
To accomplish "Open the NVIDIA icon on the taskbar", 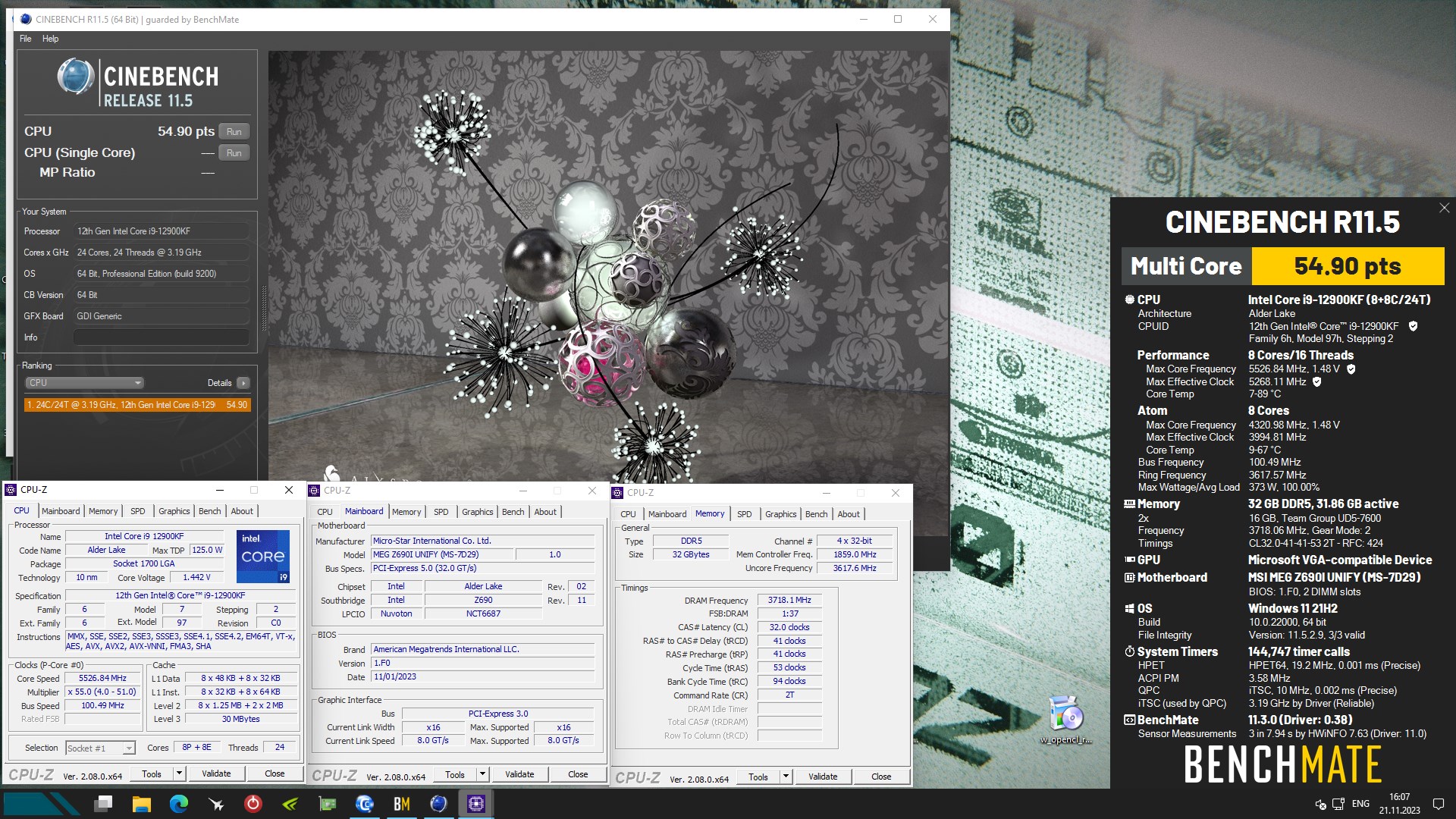I will (290, 804).
